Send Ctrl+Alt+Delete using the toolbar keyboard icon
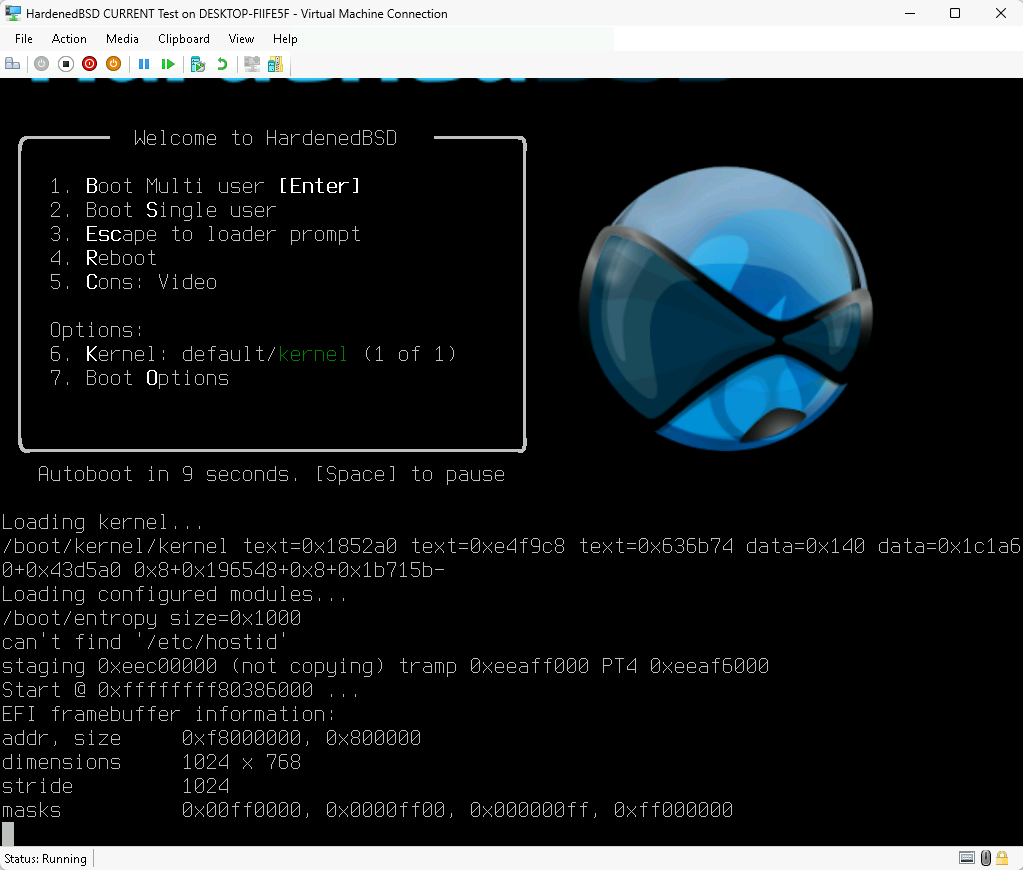The height and width of the screenshot is (870, 1023). point(12,64)
